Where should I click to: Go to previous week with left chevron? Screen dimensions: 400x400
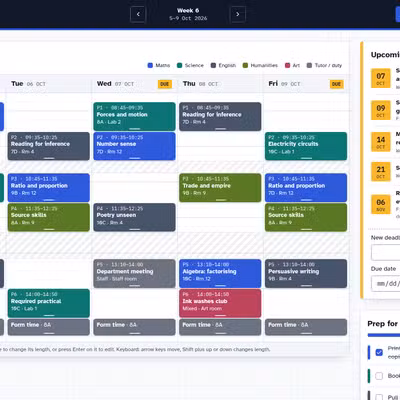(138, 14)
